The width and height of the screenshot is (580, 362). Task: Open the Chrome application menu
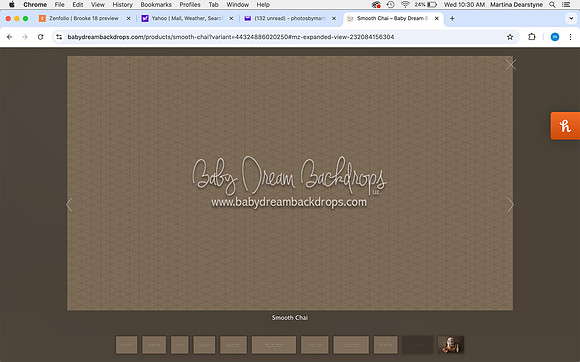pos(35,4)
